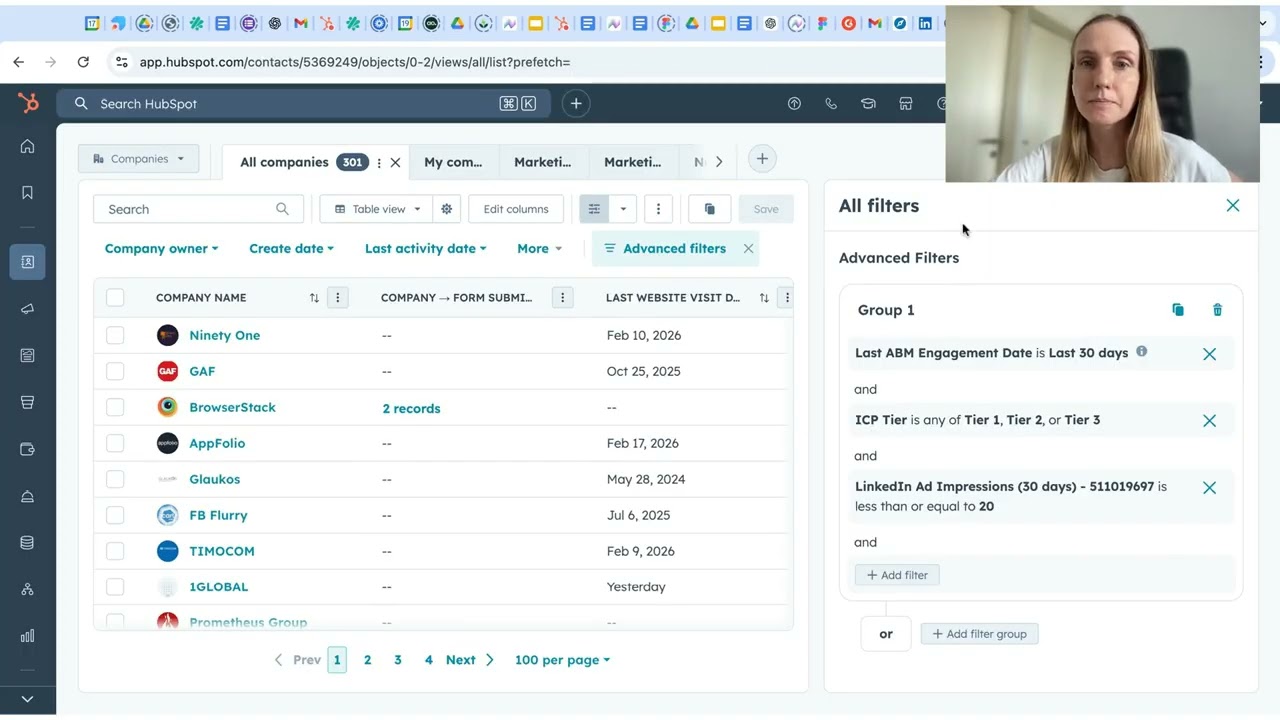Click the HubSpot sprocket logo
The image size is (1280, 720).
click(x=28, y=103)
